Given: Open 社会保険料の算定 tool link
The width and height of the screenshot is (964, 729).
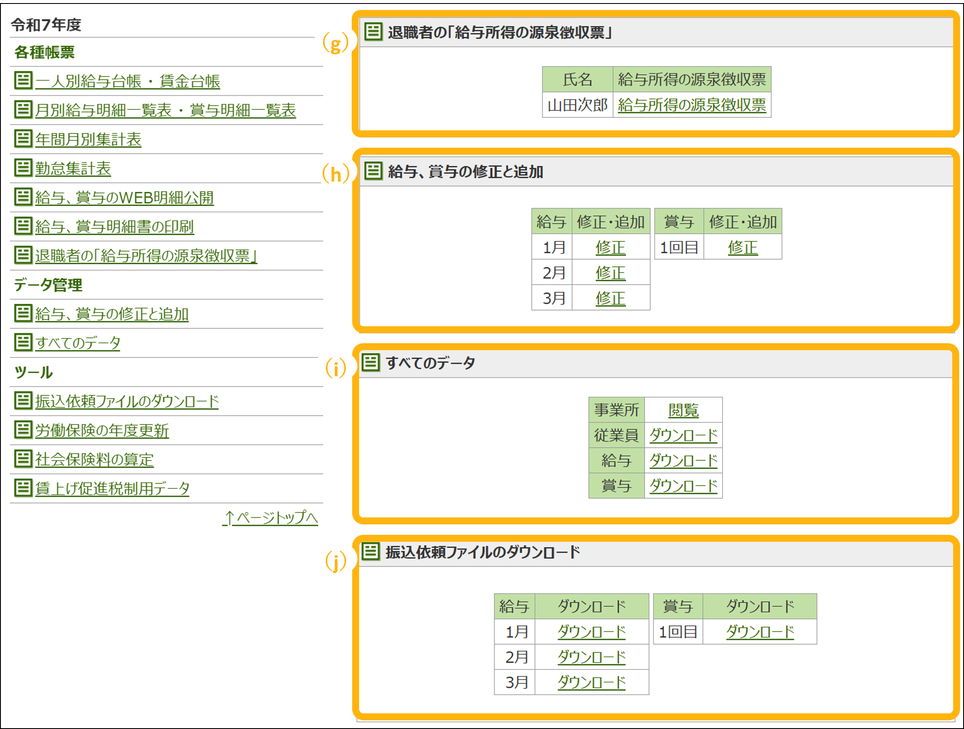Looking at the screenshot, I should click(94, 460).
